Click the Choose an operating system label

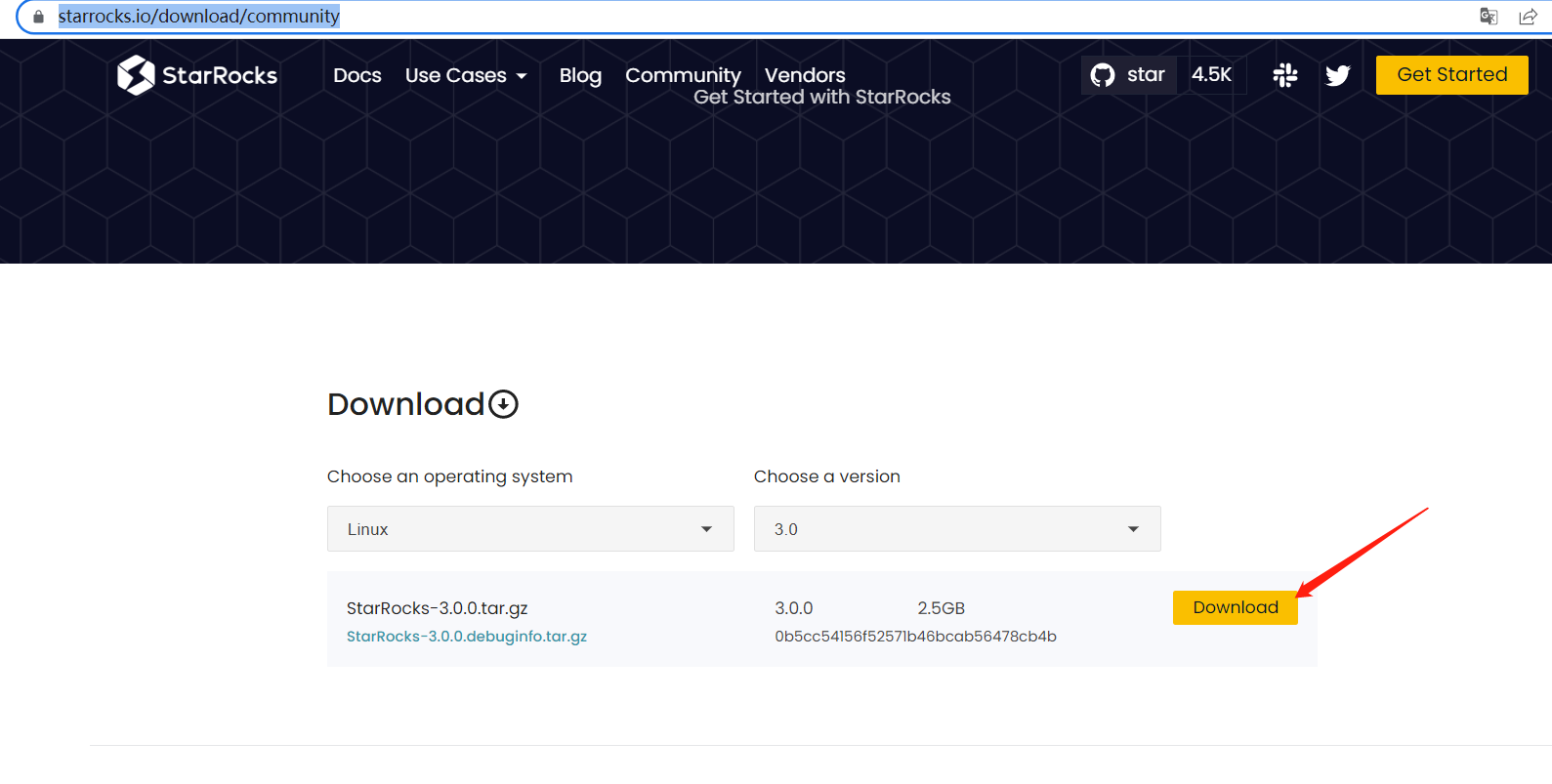tap(449, 476)
